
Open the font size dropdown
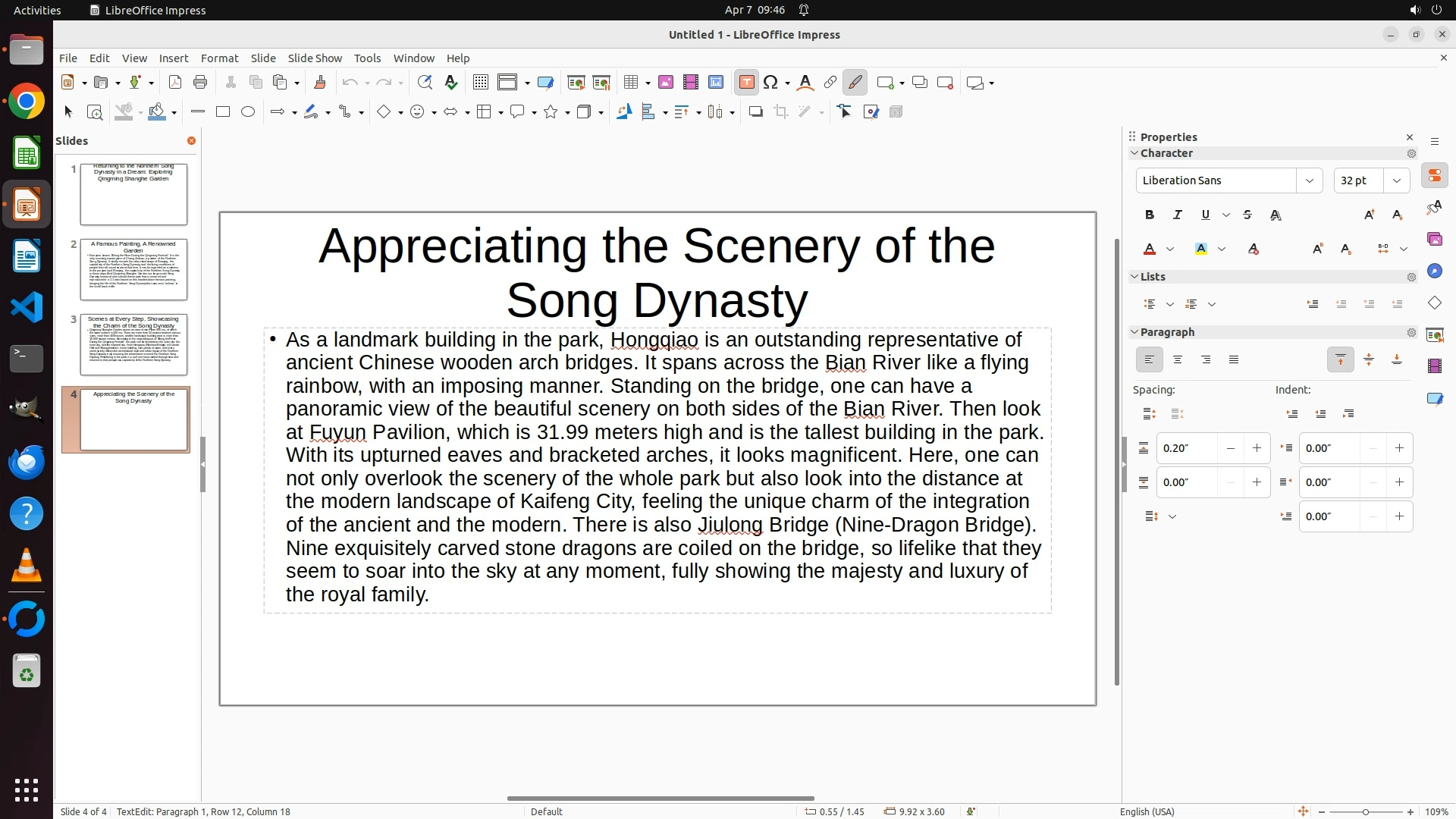point(1397,180)
